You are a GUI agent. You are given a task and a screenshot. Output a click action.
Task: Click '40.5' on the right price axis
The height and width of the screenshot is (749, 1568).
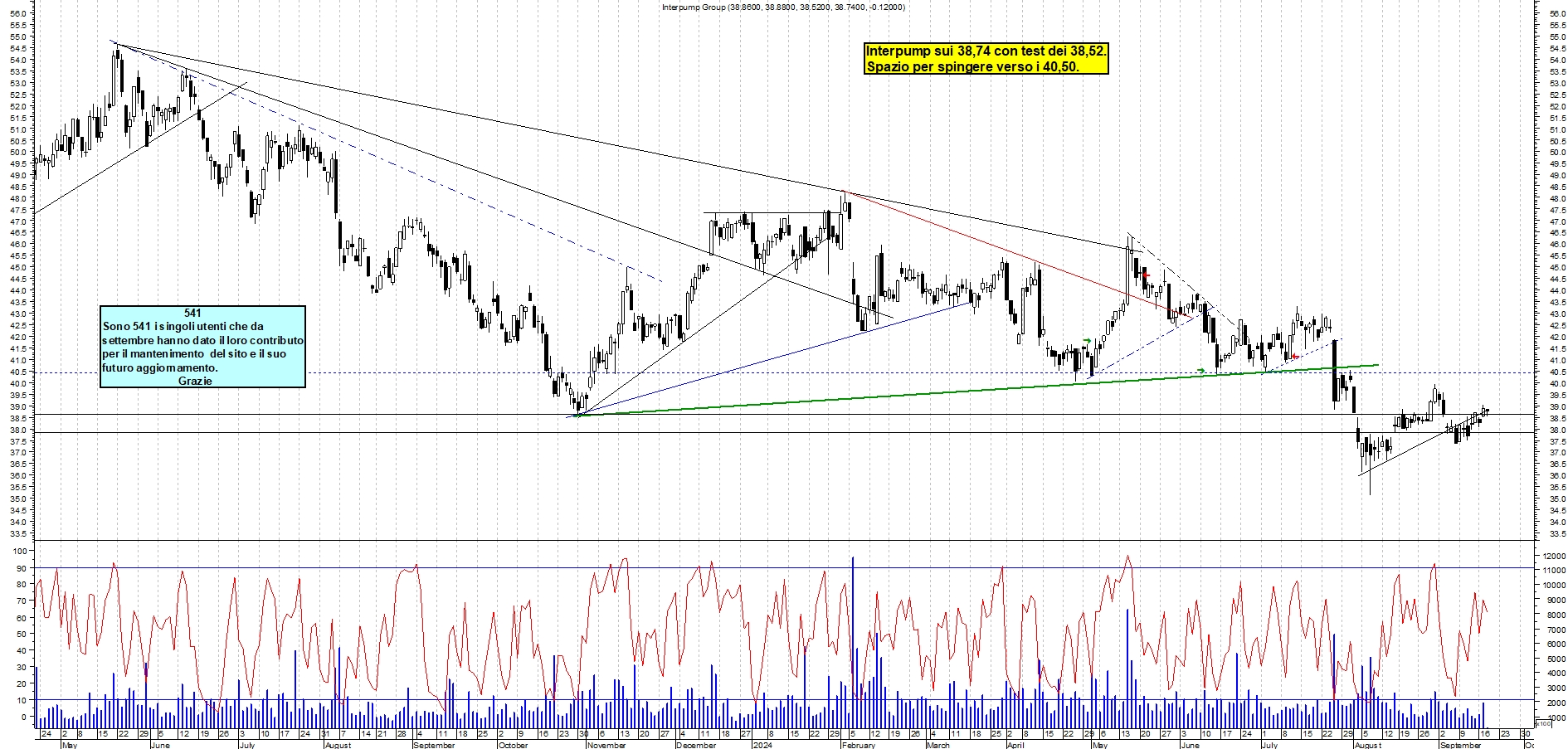point(1557,372)
